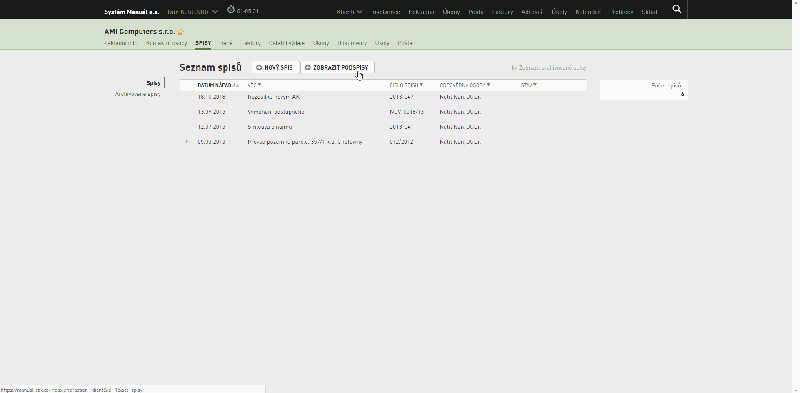Open the user name dropdown arrow
This screenshot has height=393, width=800.
pyautogui.click(x=215, y=11)
